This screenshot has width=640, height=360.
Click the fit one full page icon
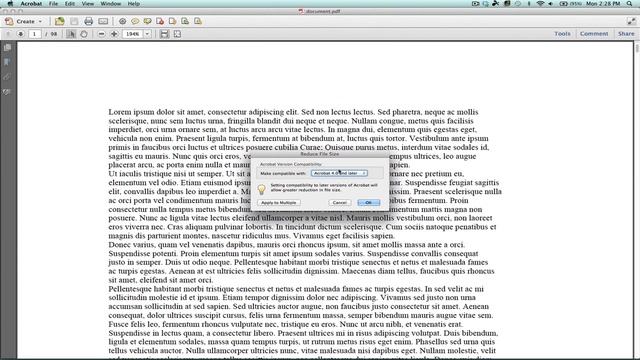point(177,34)
